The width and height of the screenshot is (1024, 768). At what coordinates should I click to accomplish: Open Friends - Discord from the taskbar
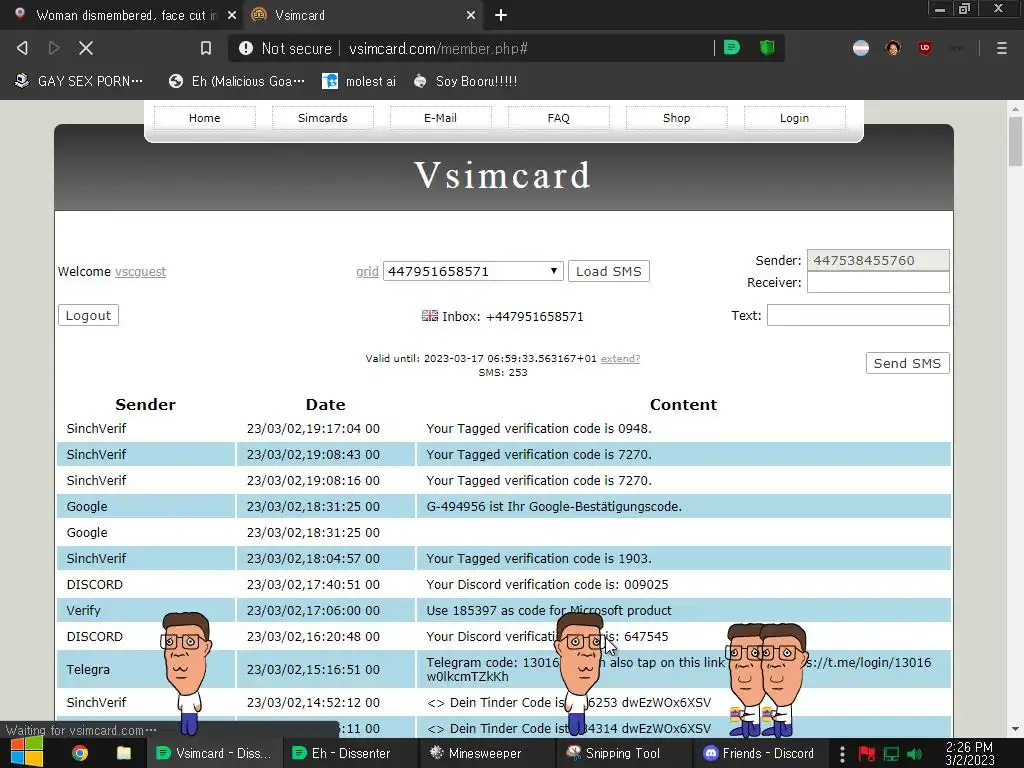pyautogui.click(x=760, y=753)
